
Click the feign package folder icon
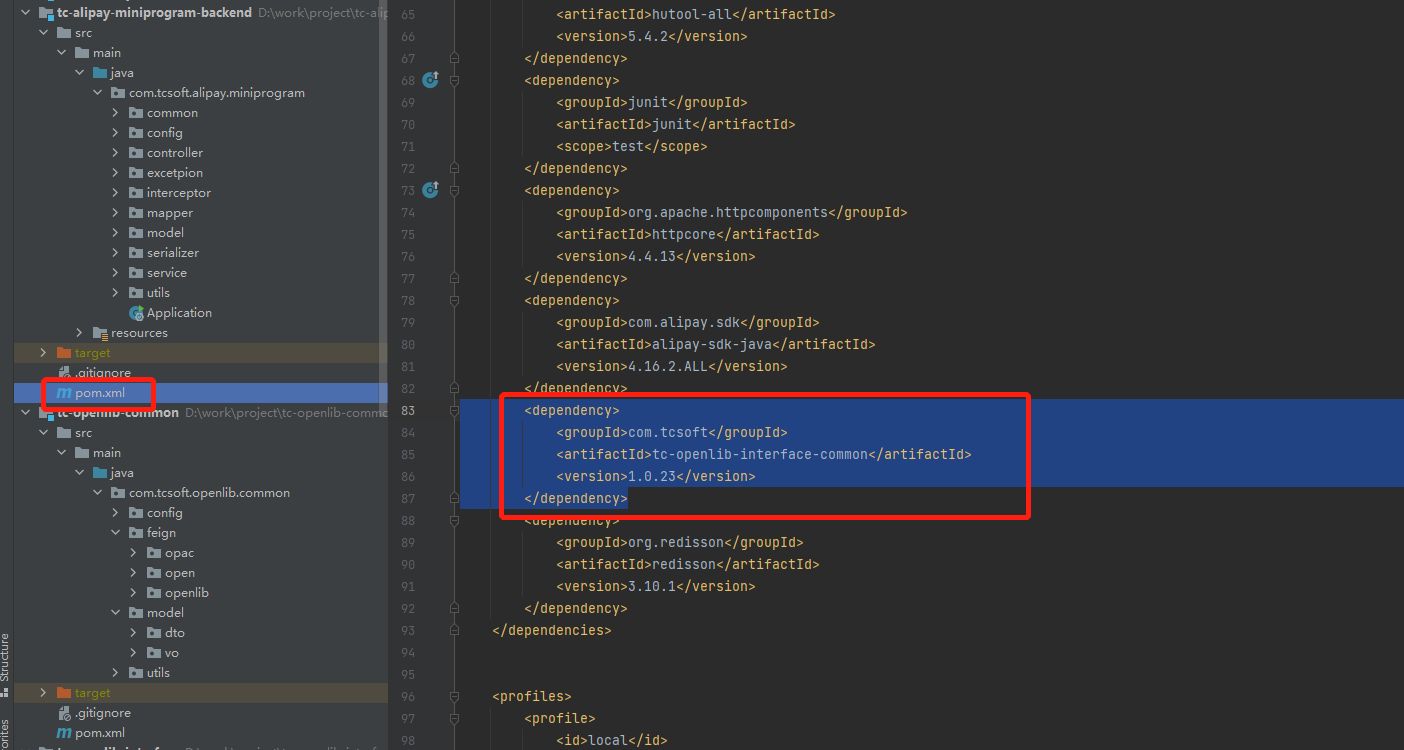[x=136, y=533]
